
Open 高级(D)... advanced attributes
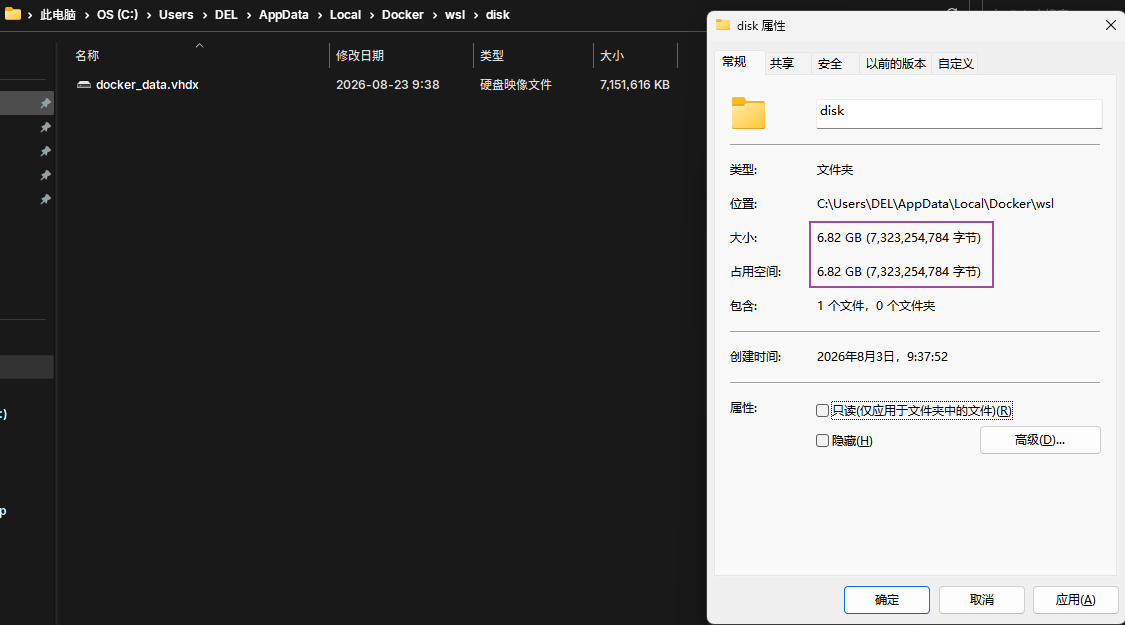(x=1040, y=440)
